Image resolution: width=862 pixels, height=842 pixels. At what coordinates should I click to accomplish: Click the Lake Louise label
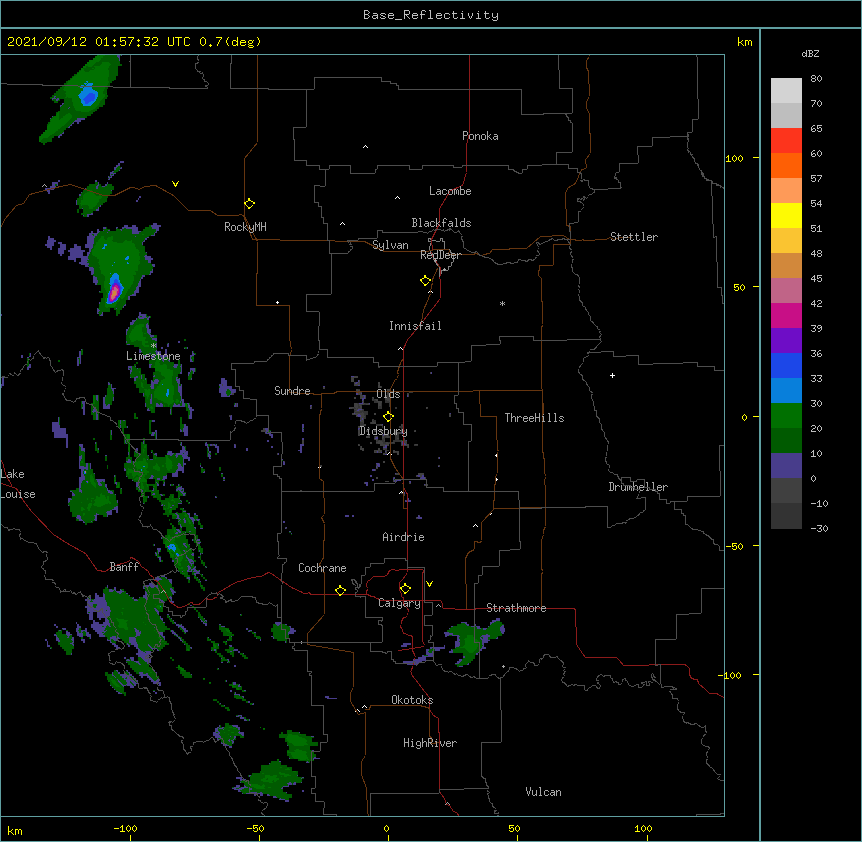click(18, 484)
